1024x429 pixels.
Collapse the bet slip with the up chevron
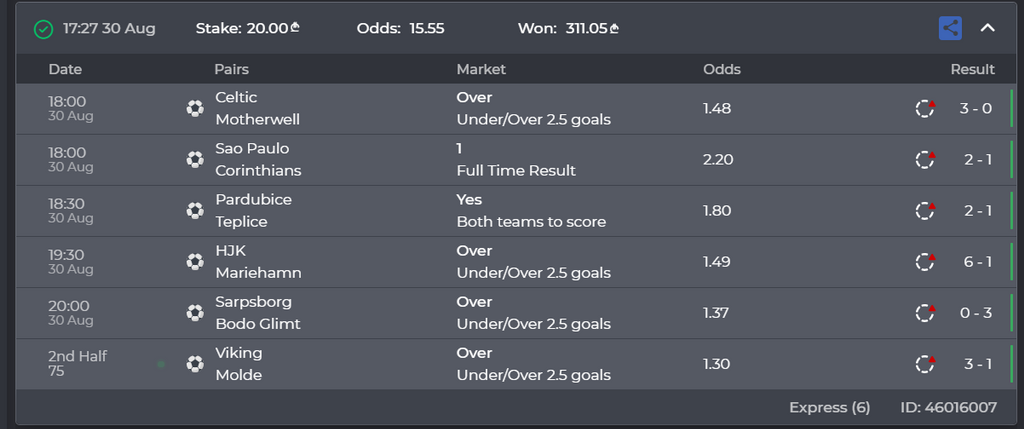coord(987,28)
